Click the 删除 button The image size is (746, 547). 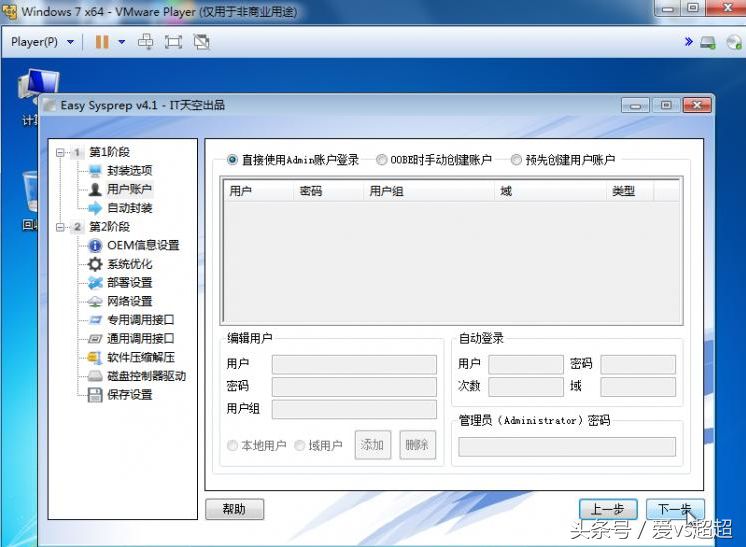pyautogui.click(x=417, y=445)
